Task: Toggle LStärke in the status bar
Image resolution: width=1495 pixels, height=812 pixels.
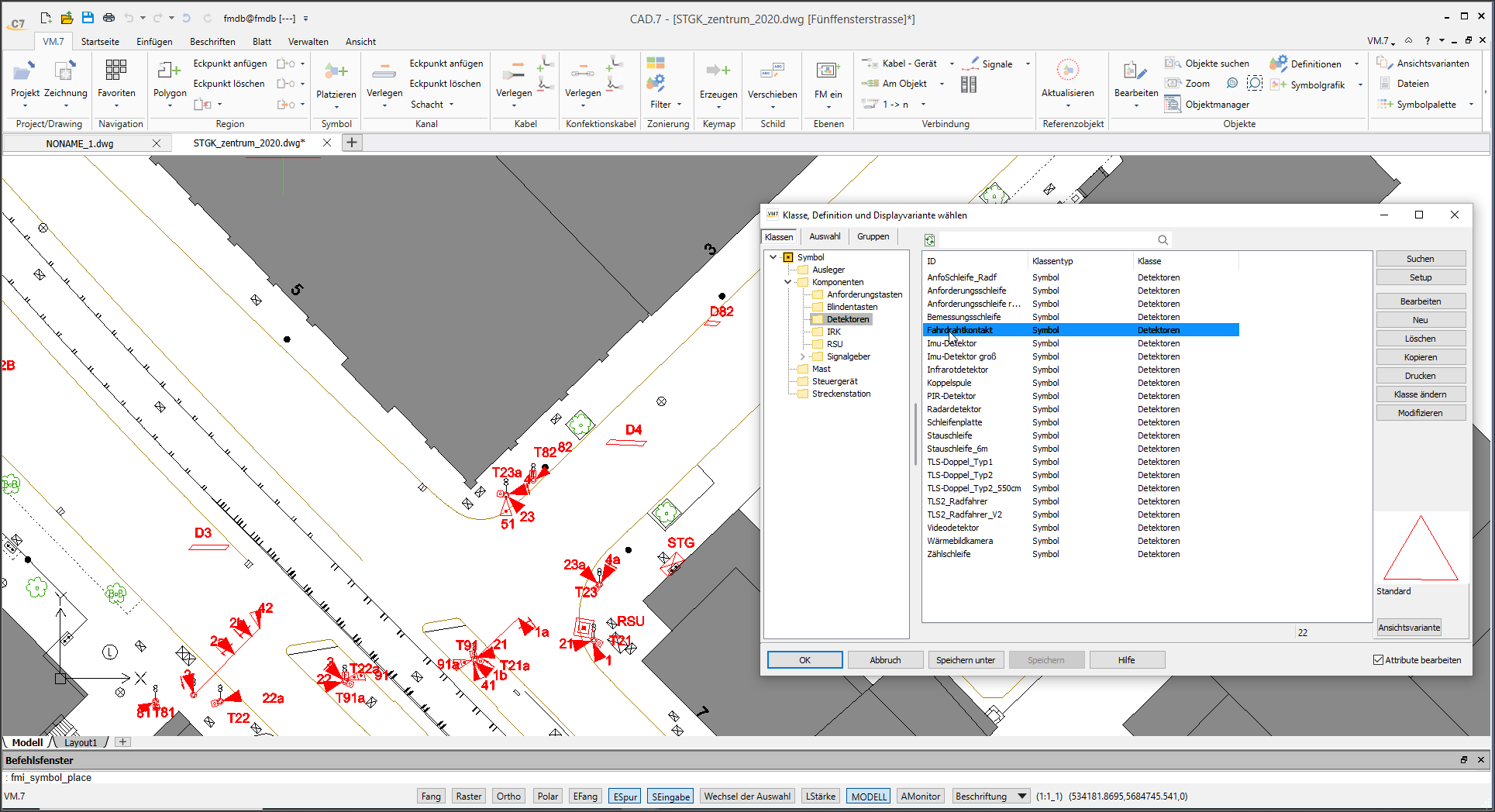Action: [x=820, y=797]
